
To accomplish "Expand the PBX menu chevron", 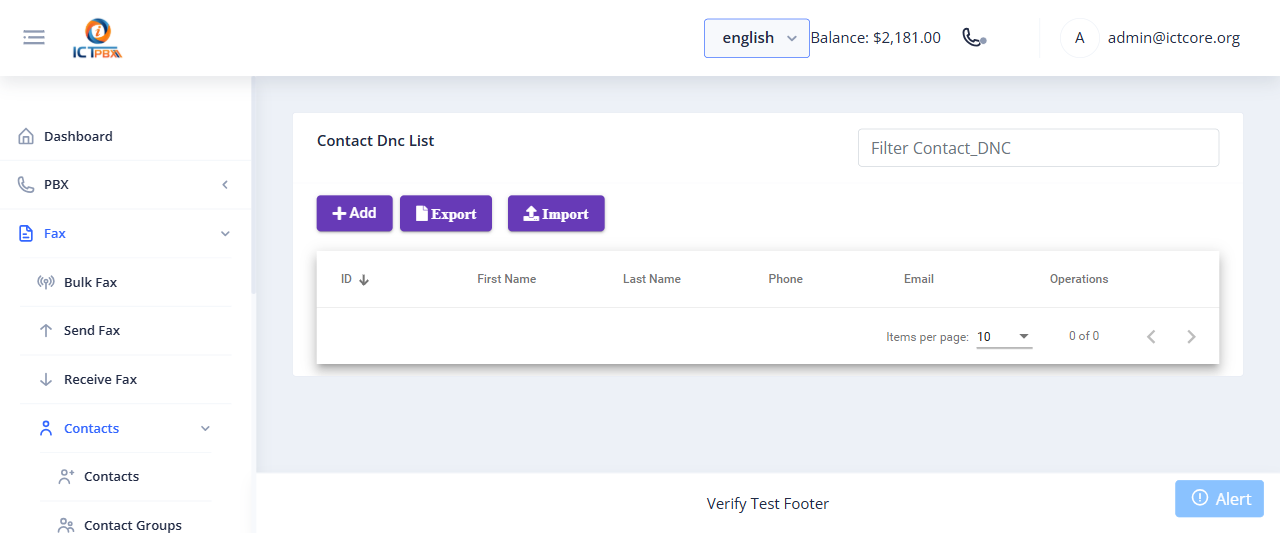I will 225,185.
